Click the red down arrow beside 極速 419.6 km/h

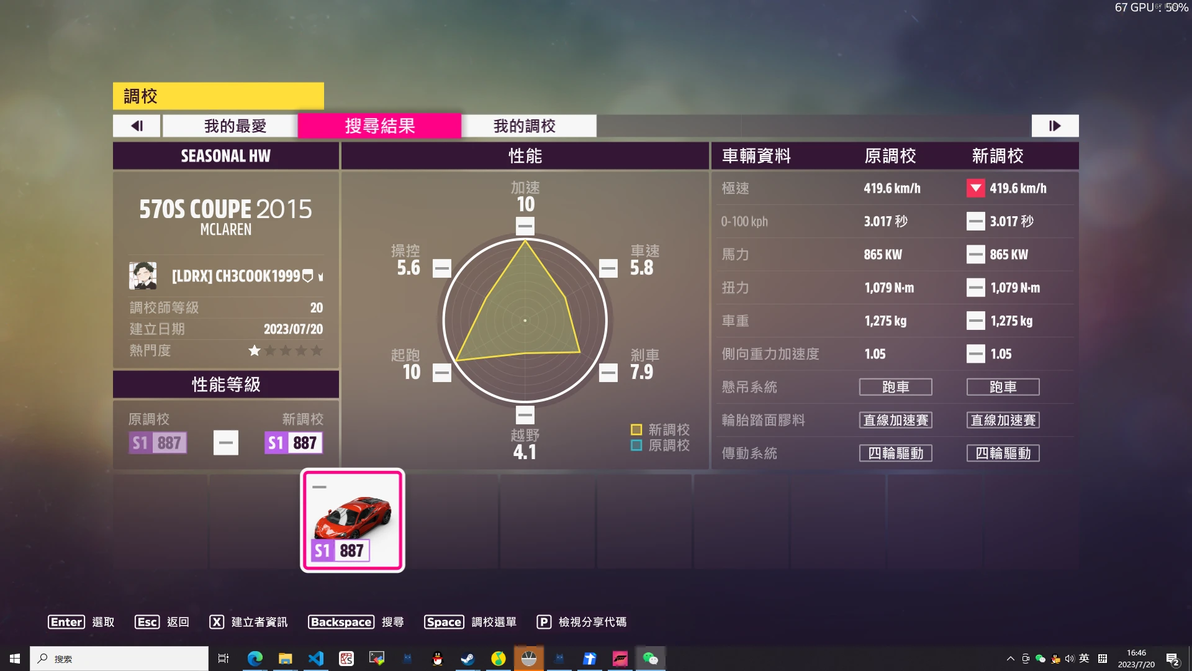(975, 188)
